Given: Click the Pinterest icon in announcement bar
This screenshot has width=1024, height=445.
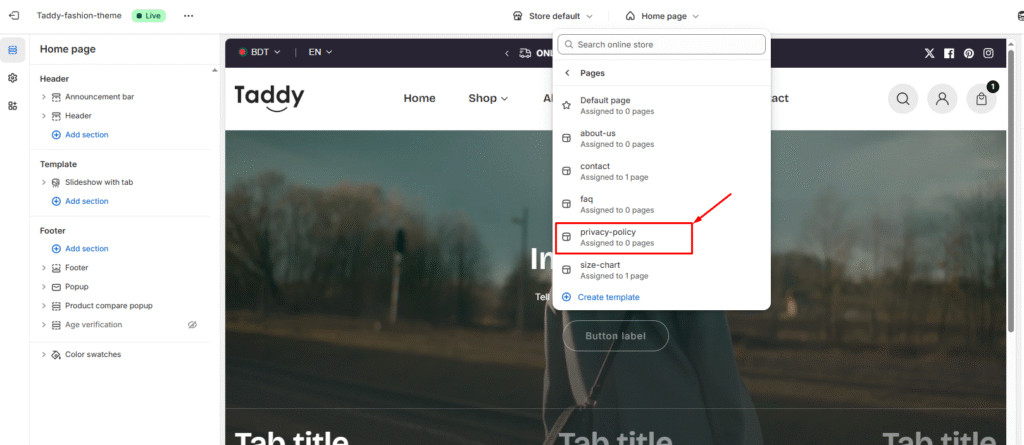Looking at the screenshot, I should 968,53.
